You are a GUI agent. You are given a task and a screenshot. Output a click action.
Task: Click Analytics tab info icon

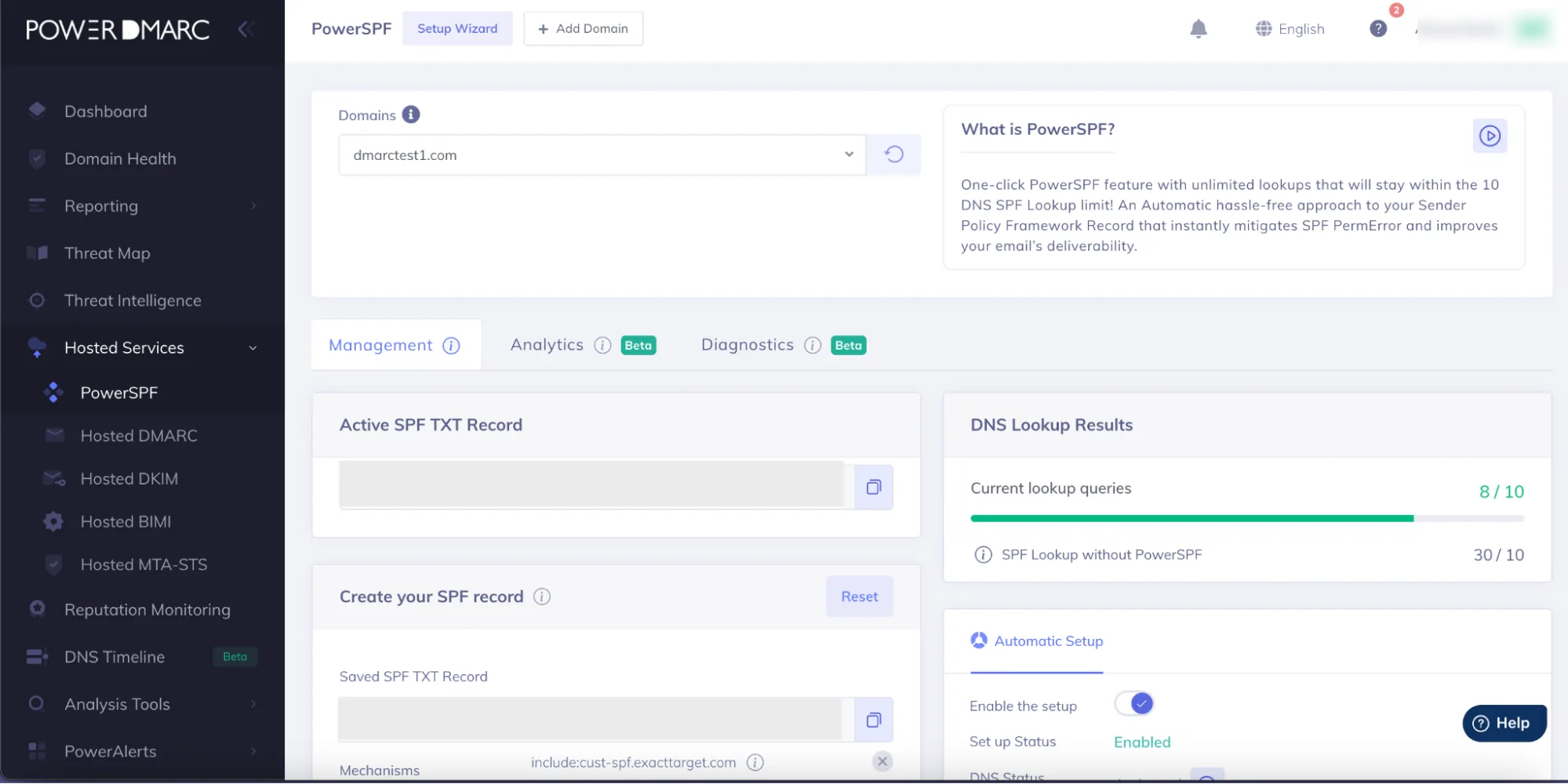click(602, 346)
